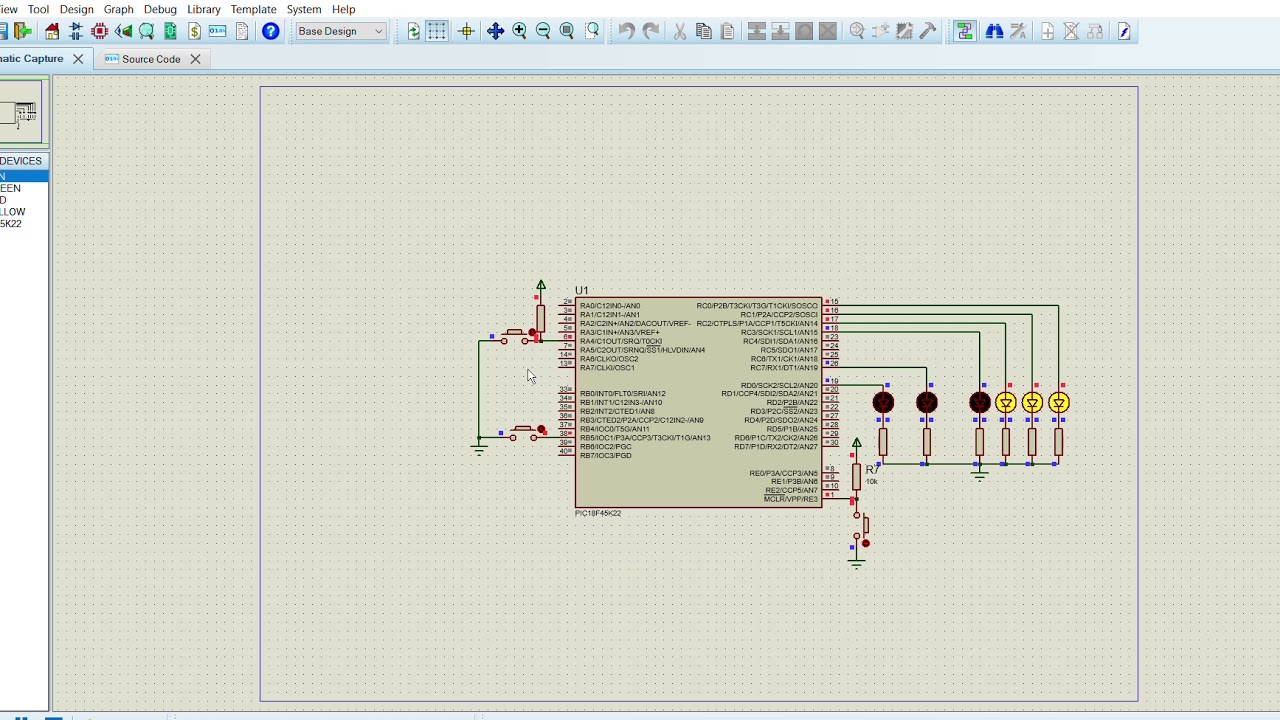Click the Block Rotate icon
The height and width of the screenshot is (720, 1280).
tap(804, 31)
